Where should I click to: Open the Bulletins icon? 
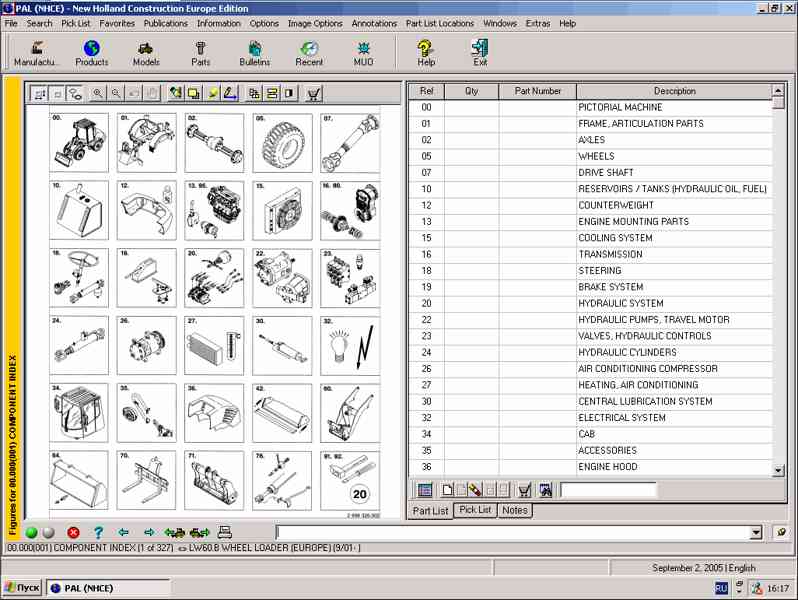[254, 53]
